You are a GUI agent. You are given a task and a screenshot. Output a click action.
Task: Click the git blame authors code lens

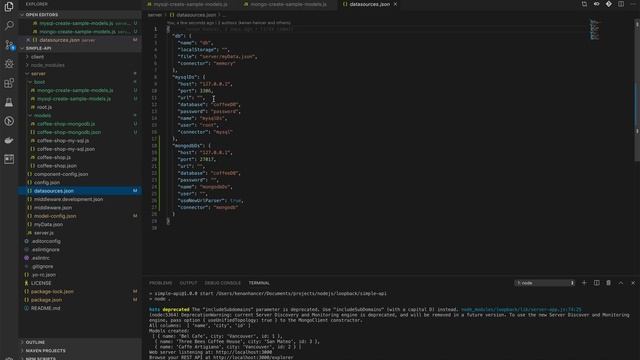[230, 23]
